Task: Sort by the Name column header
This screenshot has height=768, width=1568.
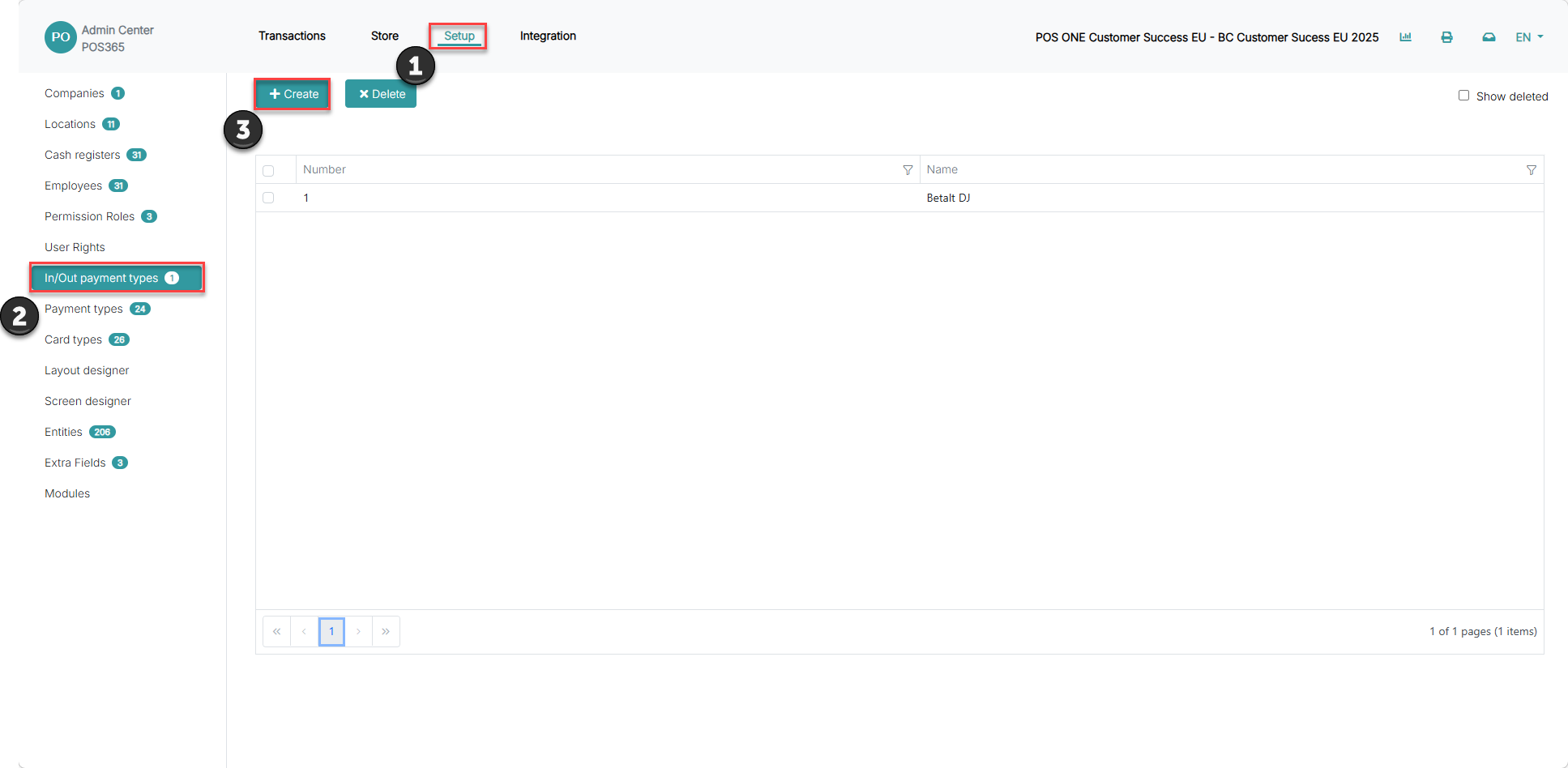Action: click(942, 169)
